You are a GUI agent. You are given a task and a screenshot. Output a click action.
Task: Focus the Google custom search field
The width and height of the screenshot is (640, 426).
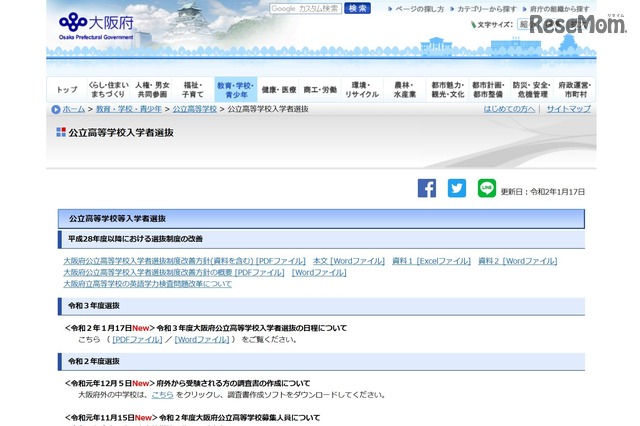pyautogui.click(x=305, y=9)
